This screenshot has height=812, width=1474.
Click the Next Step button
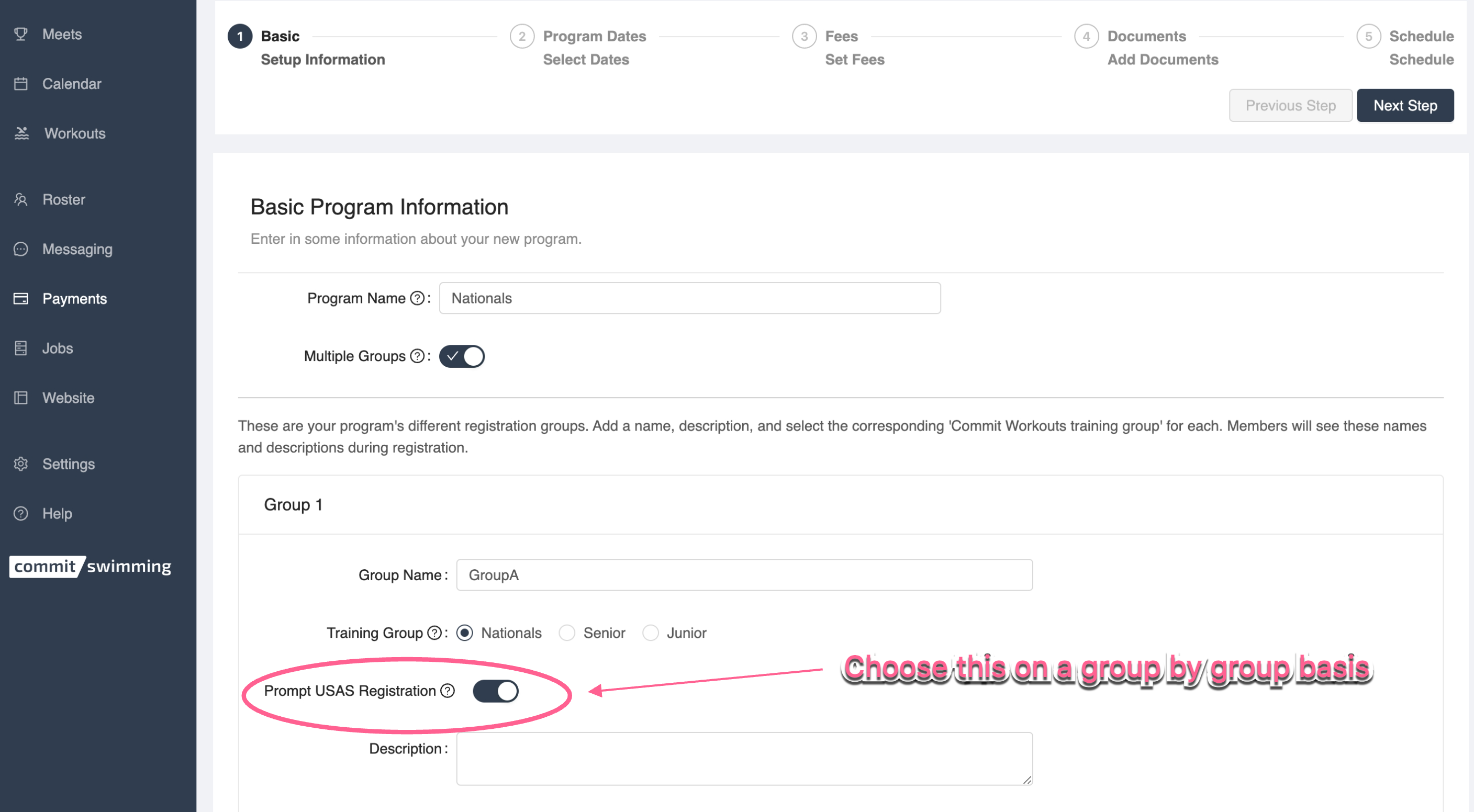pos(1405,106)
